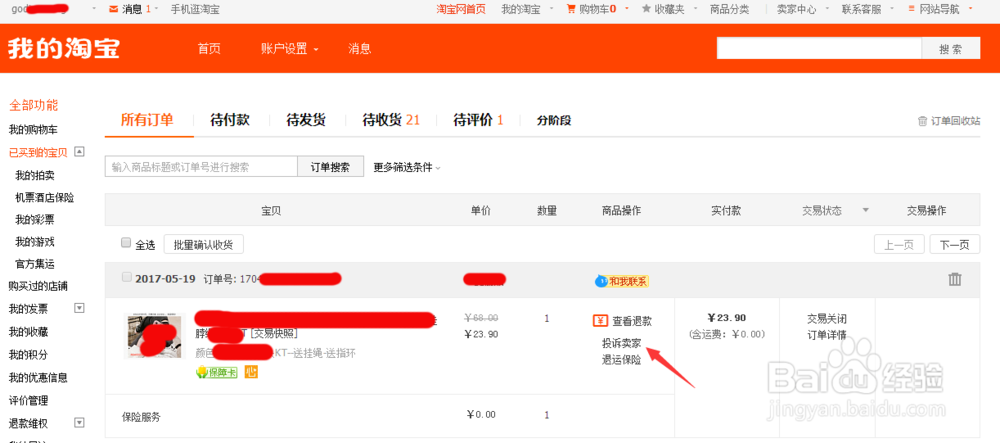The image size is (1000, 443).
Task: Switch to the 待发货 tab
Action: pyautogui.click(x=306, y=120)
